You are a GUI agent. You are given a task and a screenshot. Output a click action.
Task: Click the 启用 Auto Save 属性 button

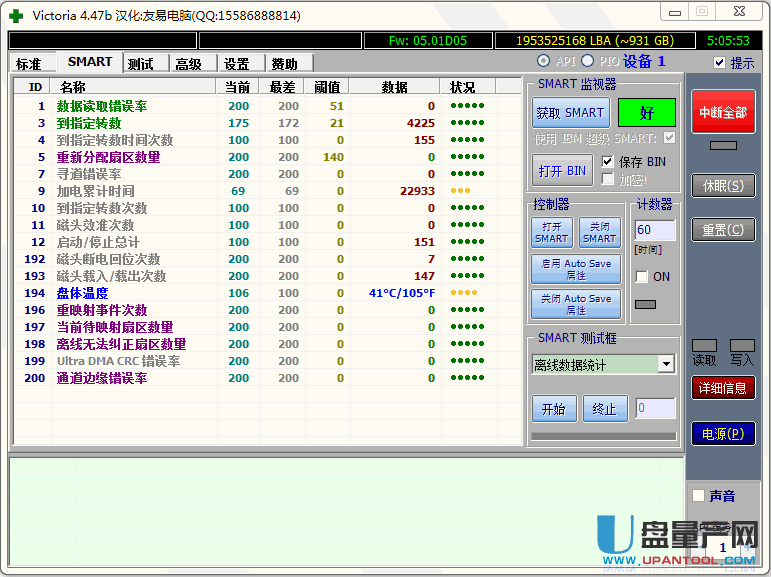[576, 269]
